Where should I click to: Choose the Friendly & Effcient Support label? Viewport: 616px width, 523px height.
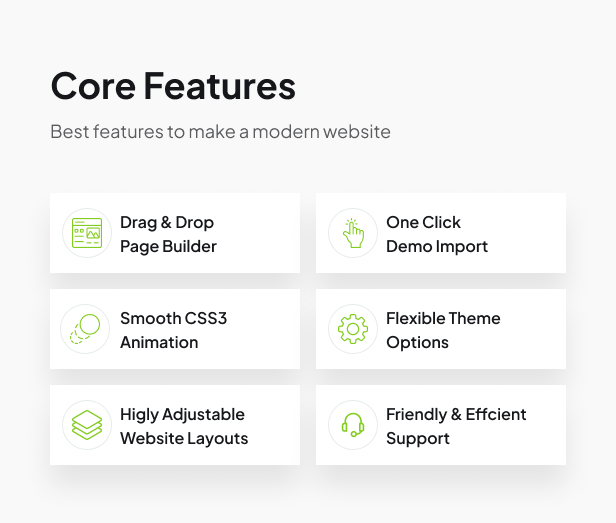(456, 426)
